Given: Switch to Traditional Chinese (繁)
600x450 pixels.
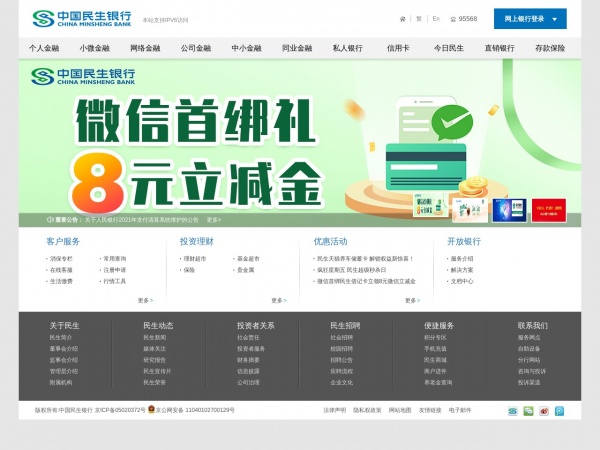Looking at the screenshot, I should tap(419, 19).
